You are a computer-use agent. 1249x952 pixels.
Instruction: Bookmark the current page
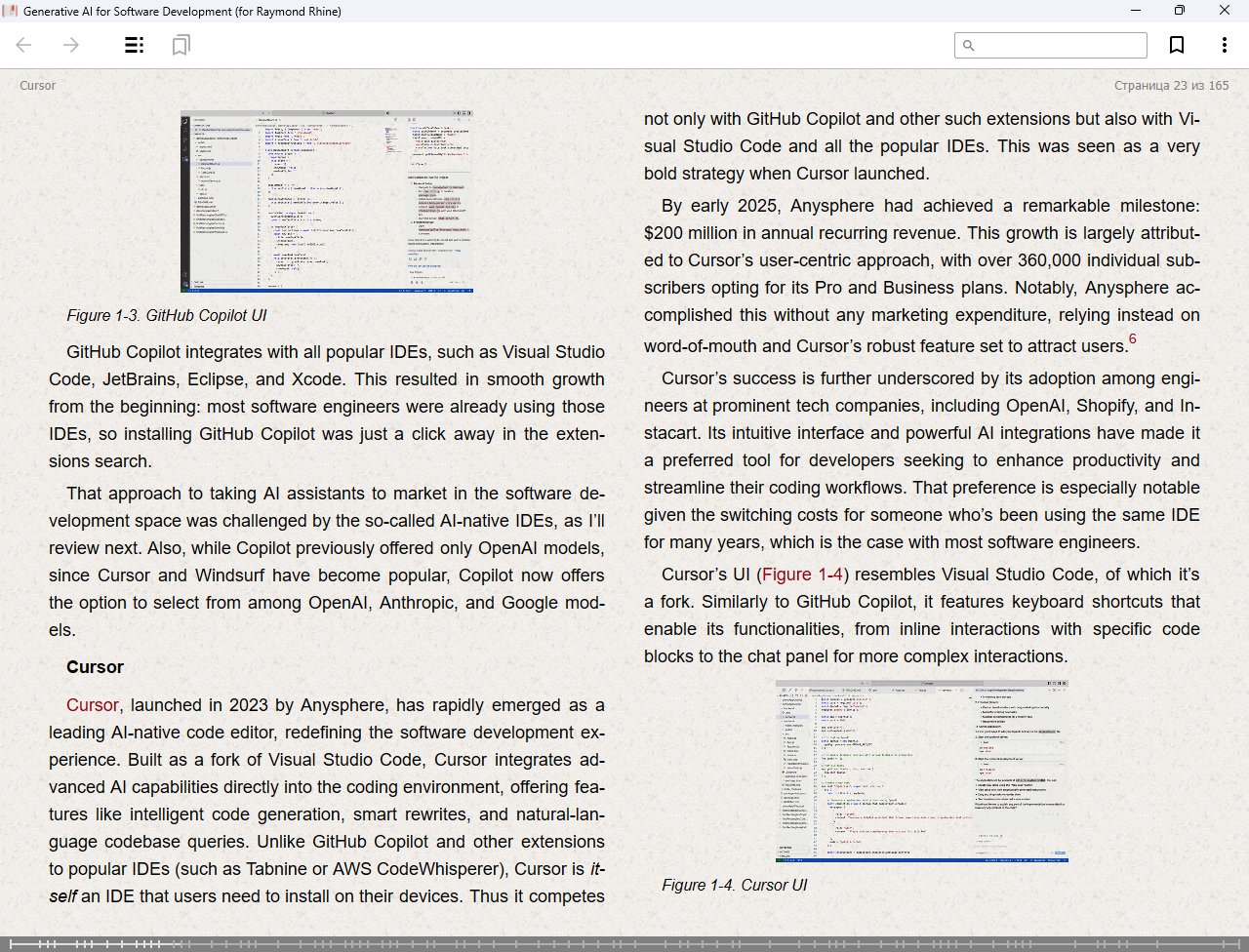1177,45
